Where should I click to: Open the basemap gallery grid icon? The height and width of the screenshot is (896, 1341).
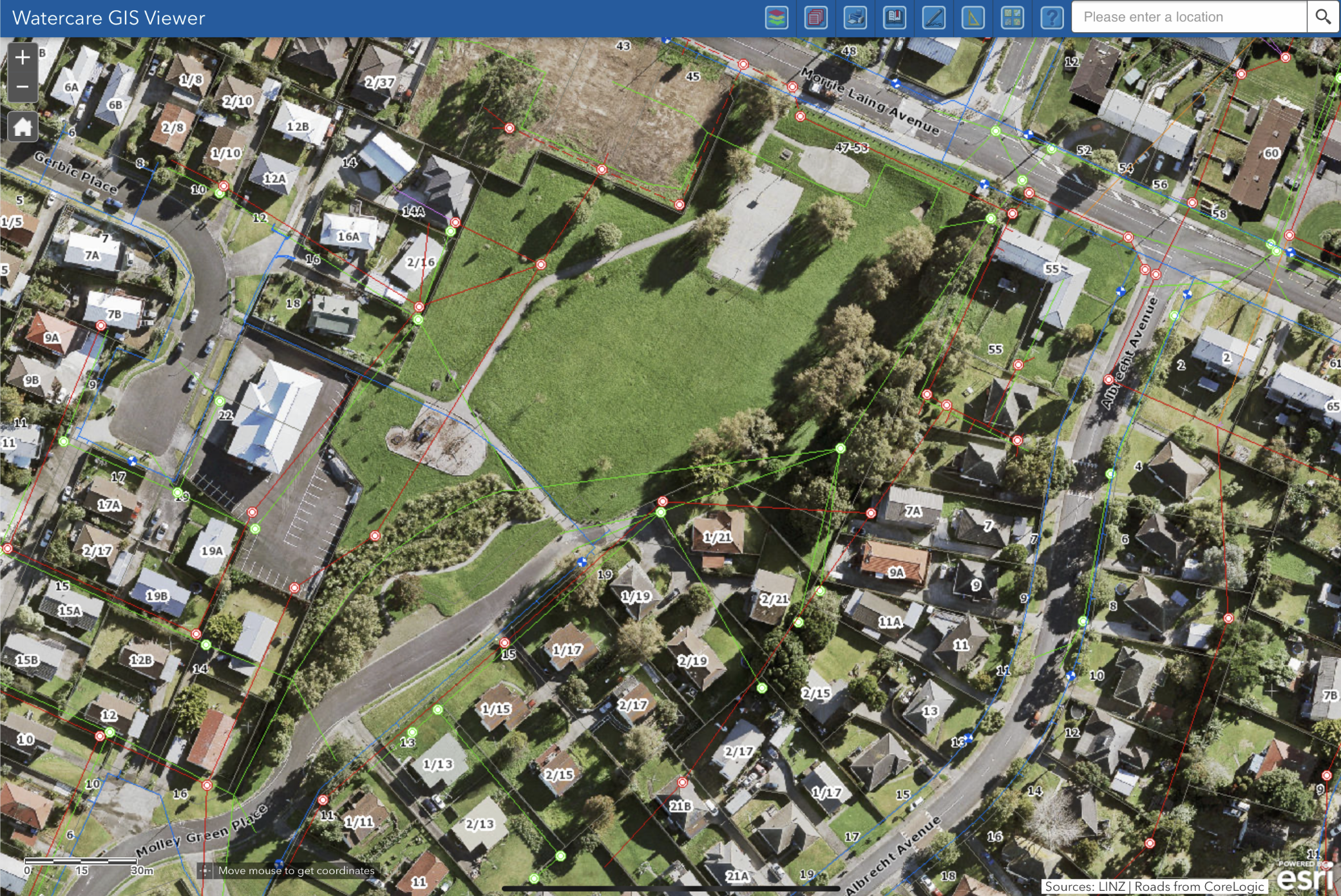click(x=1013, y=17)
